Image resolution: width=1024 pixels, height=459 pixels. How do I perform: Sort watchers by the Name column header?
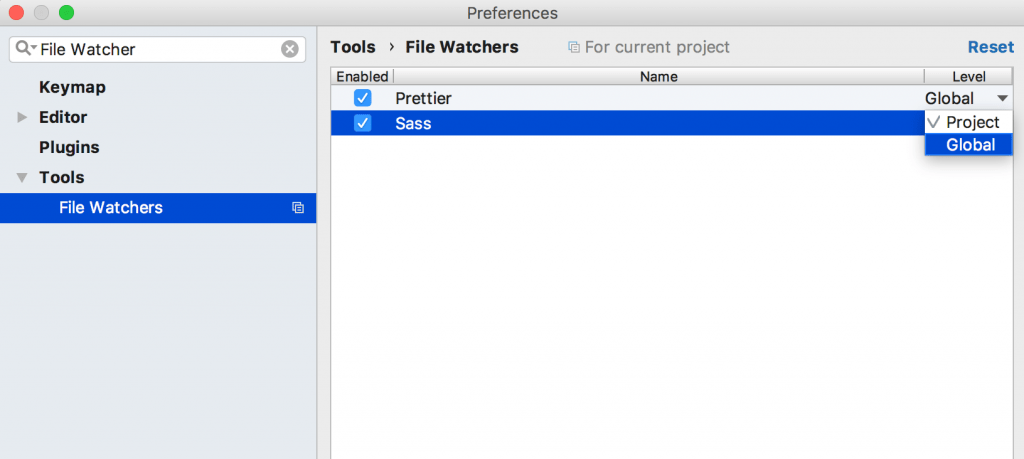pyautogui.click(x=658, y=76)
